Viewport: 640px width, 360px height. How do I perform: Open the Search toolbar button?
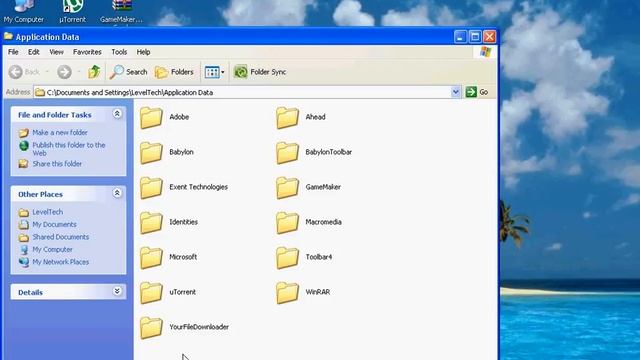coord(129,72)
